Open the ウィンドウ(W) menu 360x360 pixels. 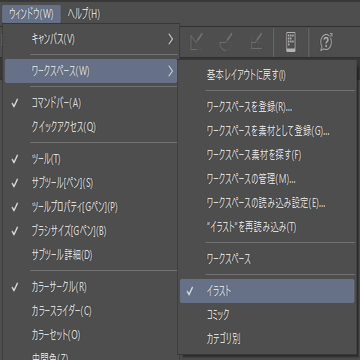(x=31, y=14)
